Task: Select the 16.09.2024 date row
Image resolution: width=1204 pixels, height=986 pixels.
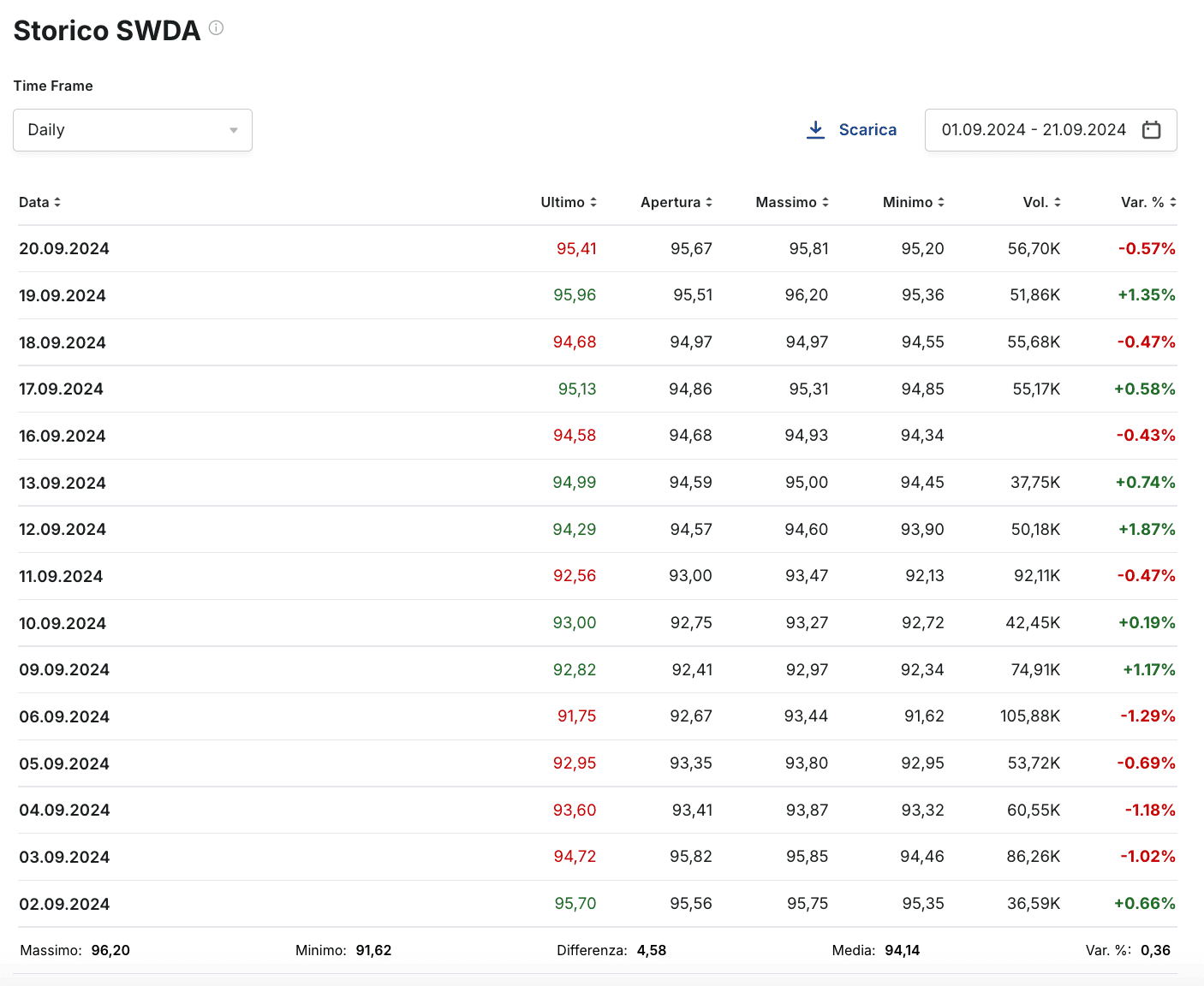Action: click(x=598, y=436)
